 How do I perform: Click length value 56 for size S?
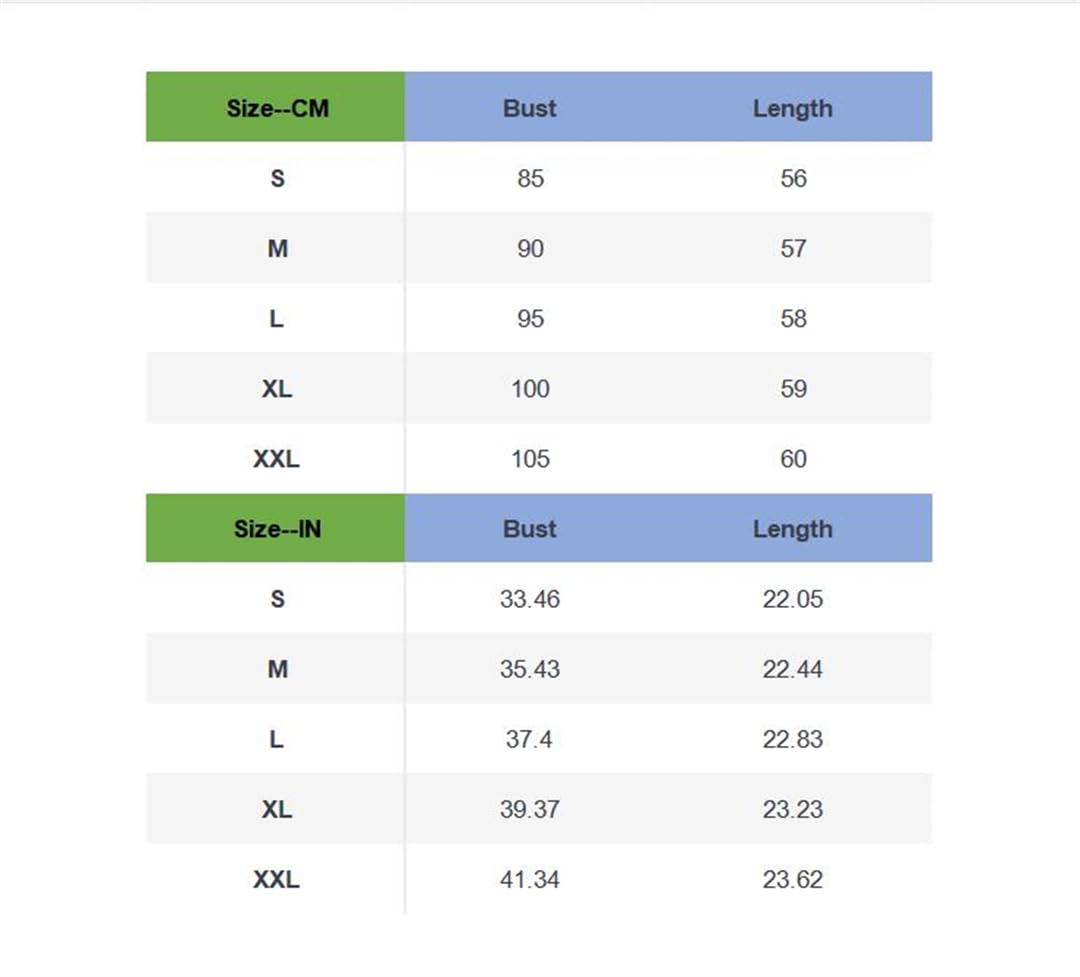(793, 178)
